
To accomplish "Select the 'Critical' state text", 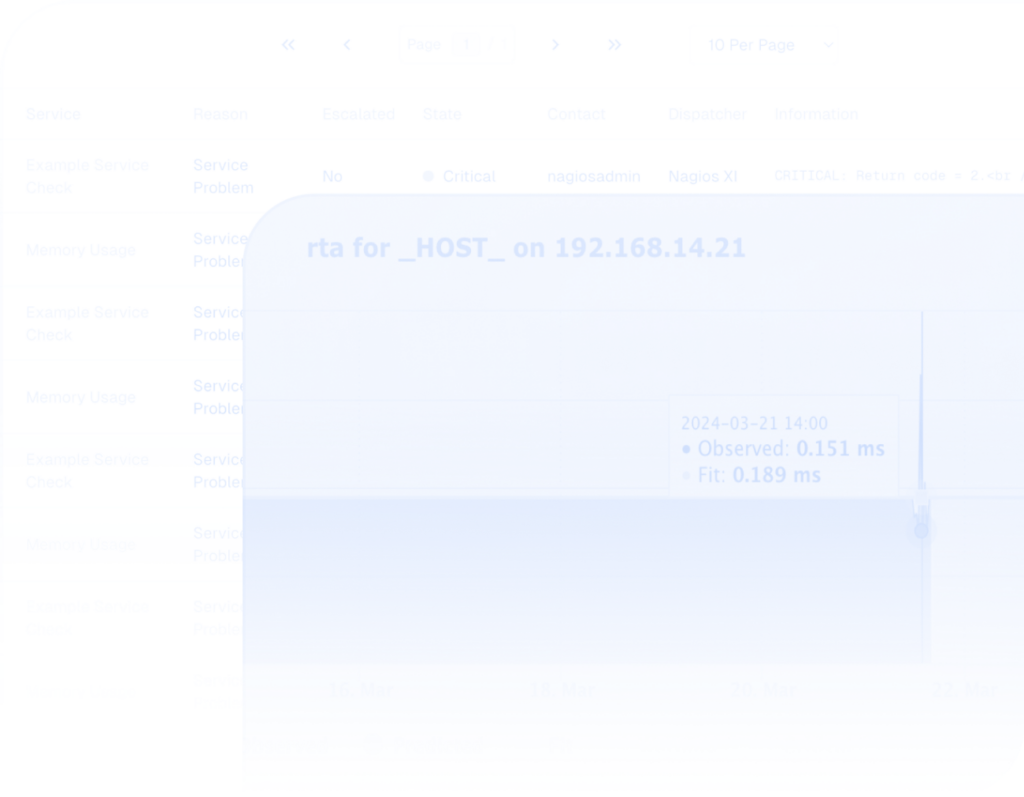I will (469, 176).
